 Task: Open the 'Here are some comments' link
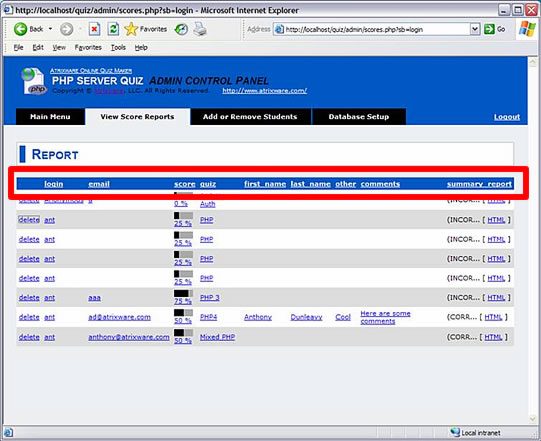385,317
